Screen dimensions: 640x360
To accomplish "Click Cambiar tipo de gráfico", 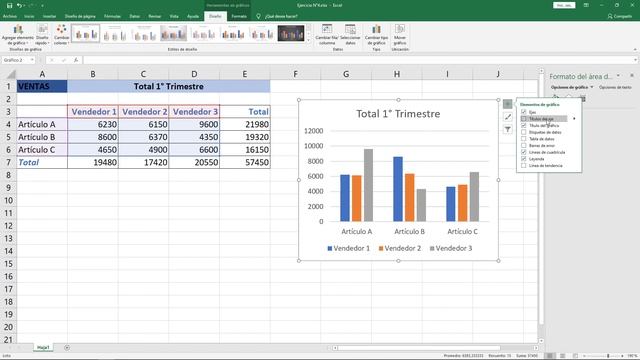I will [376, 35].
